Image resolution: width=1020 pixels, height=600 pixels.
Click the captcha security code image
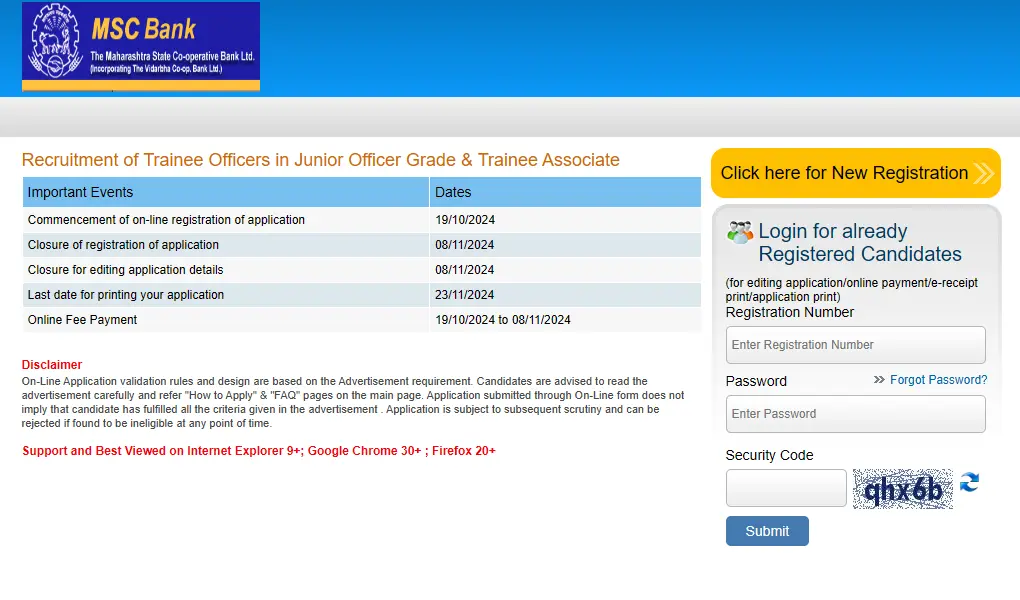[x=902, y=489]
